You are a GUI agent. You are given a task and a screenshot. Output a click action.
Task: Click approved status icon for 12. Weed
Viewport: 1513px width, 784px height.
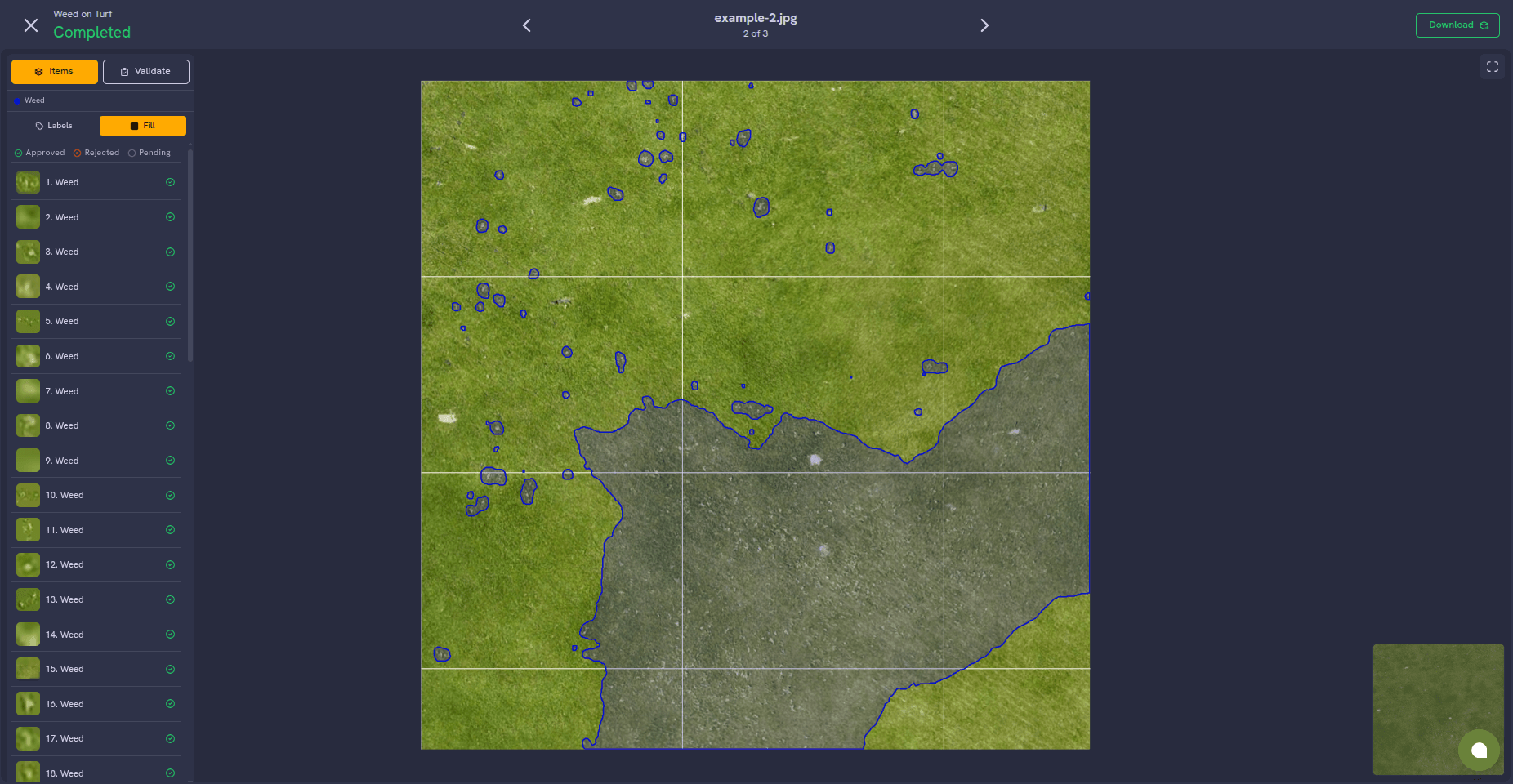point(170,564)
